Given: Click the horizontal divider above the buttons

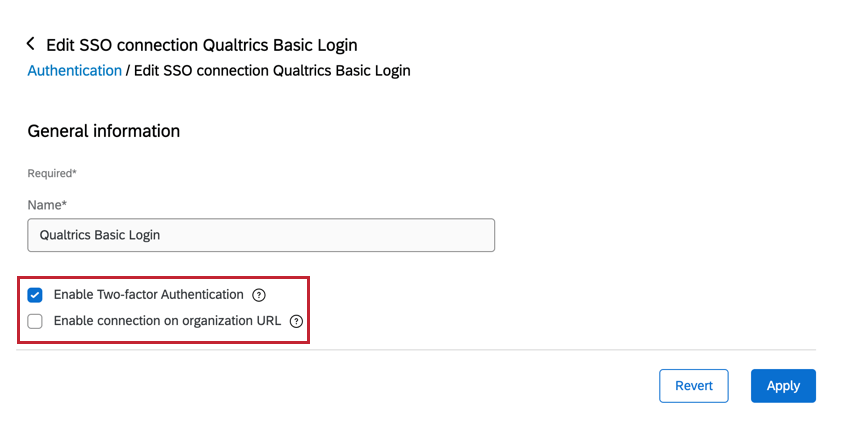Looking at the screenshot, I should click(420, 350).
